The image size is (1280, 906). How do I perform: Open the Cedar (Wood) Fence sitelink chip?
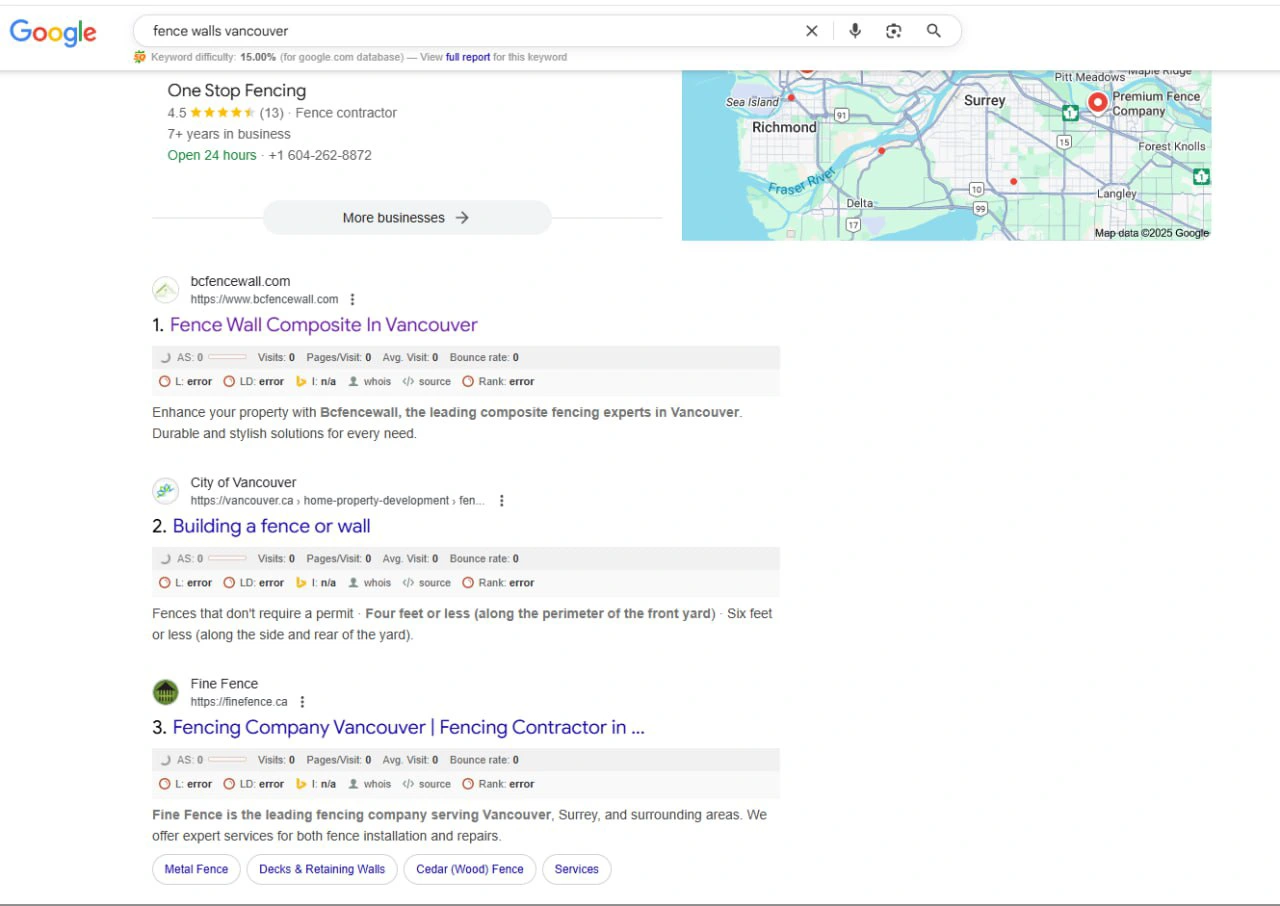470,869
